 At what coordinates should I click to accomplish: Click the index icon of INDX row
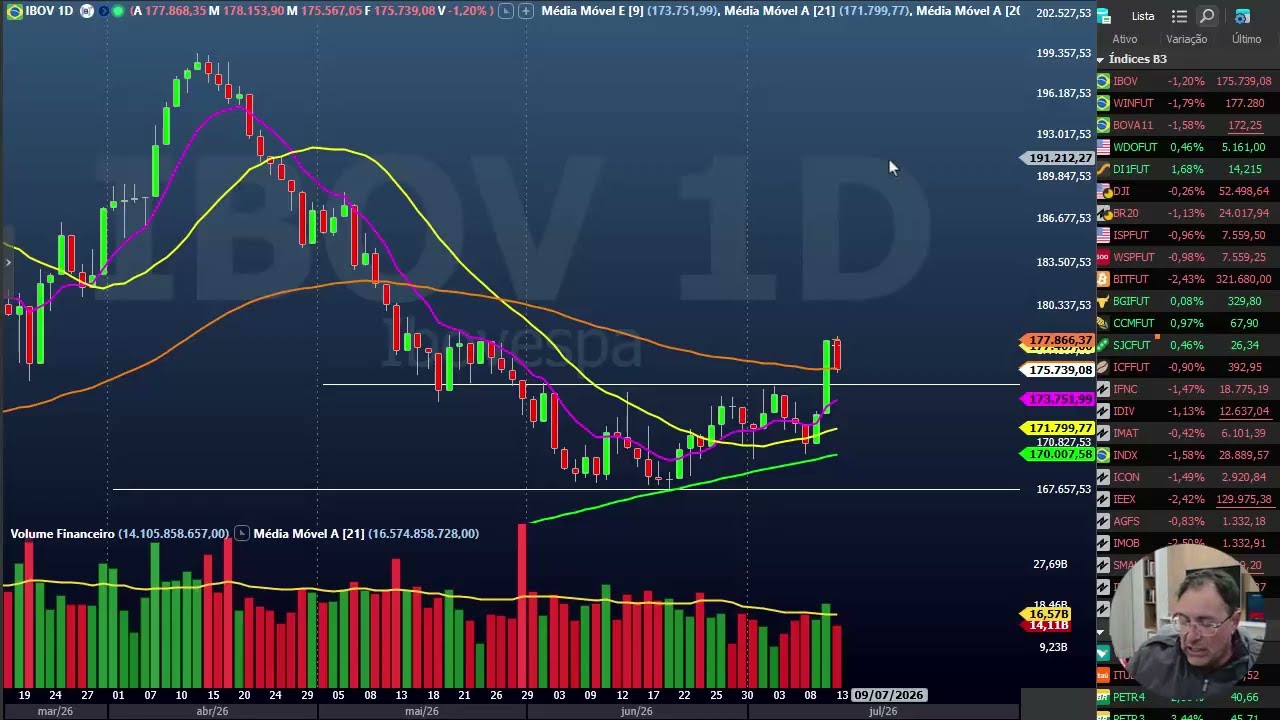click(x=1103, y=455)
